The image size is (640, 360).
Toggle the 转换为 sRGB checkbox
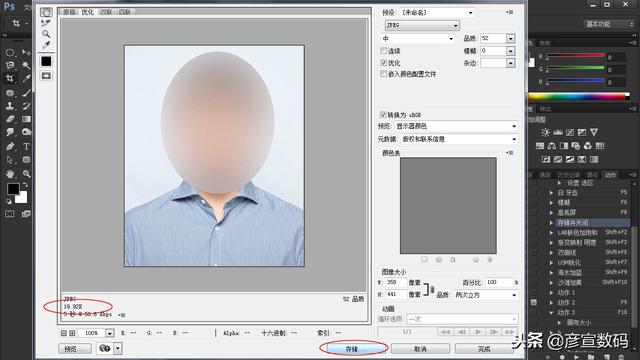coord(383,115)
